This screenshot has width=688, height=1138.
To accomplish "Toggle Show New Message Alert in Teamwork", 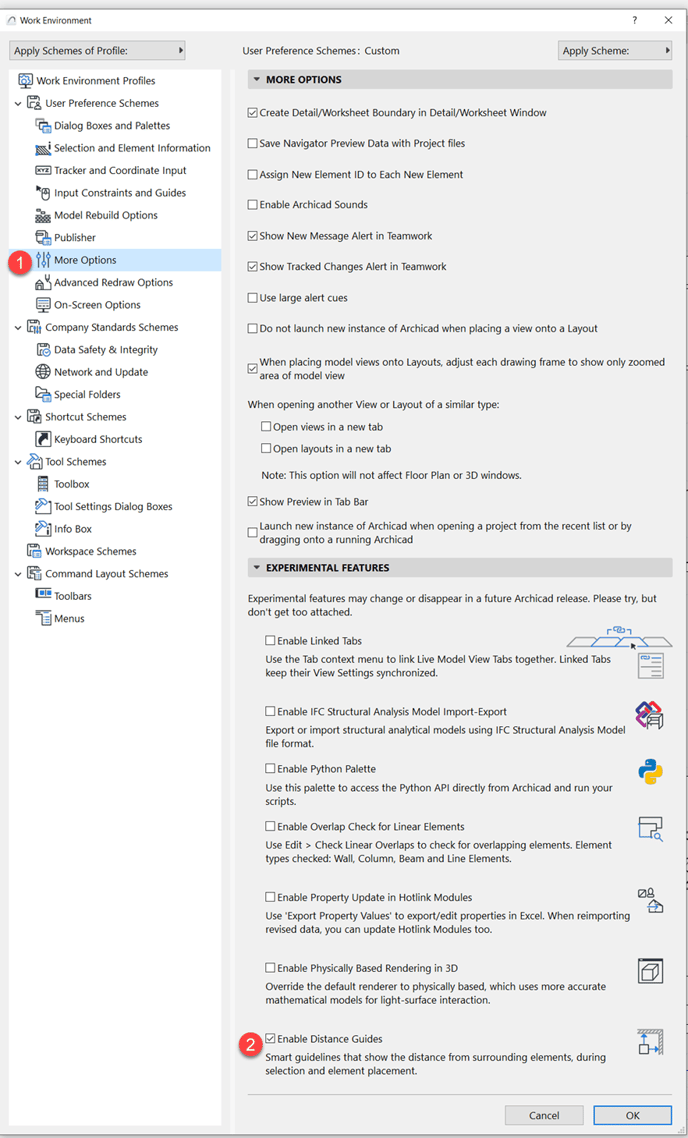I will tap(253, 236).
